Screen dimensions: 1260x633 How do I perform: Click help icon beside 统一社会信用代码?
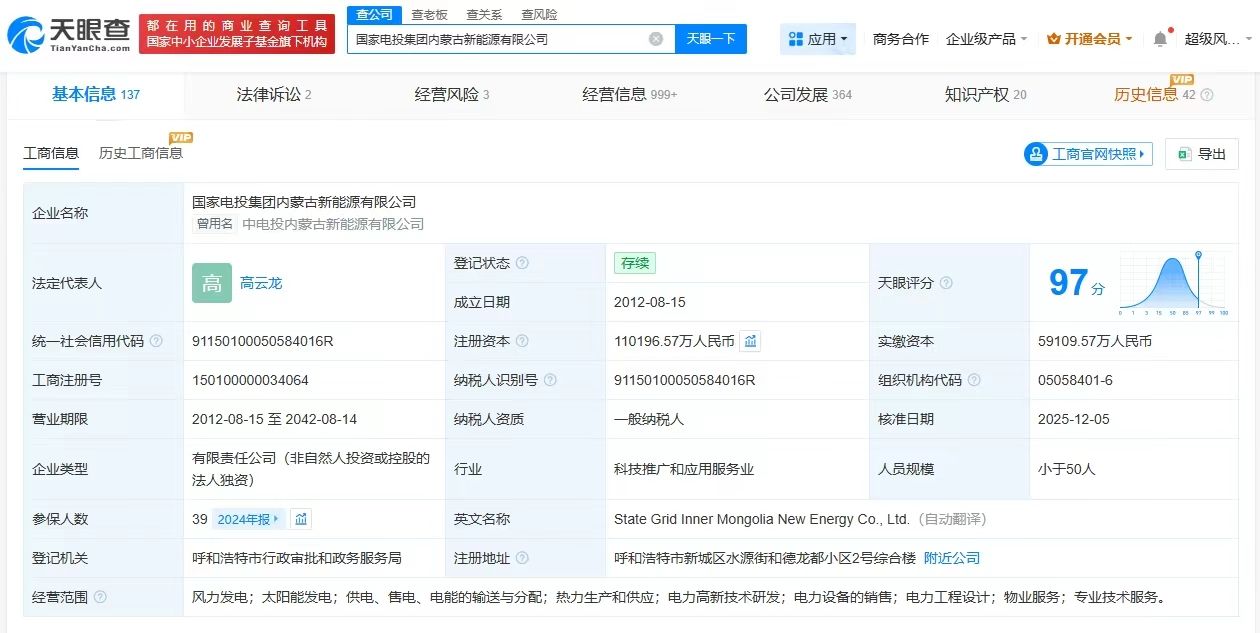[x=156, y=342]
